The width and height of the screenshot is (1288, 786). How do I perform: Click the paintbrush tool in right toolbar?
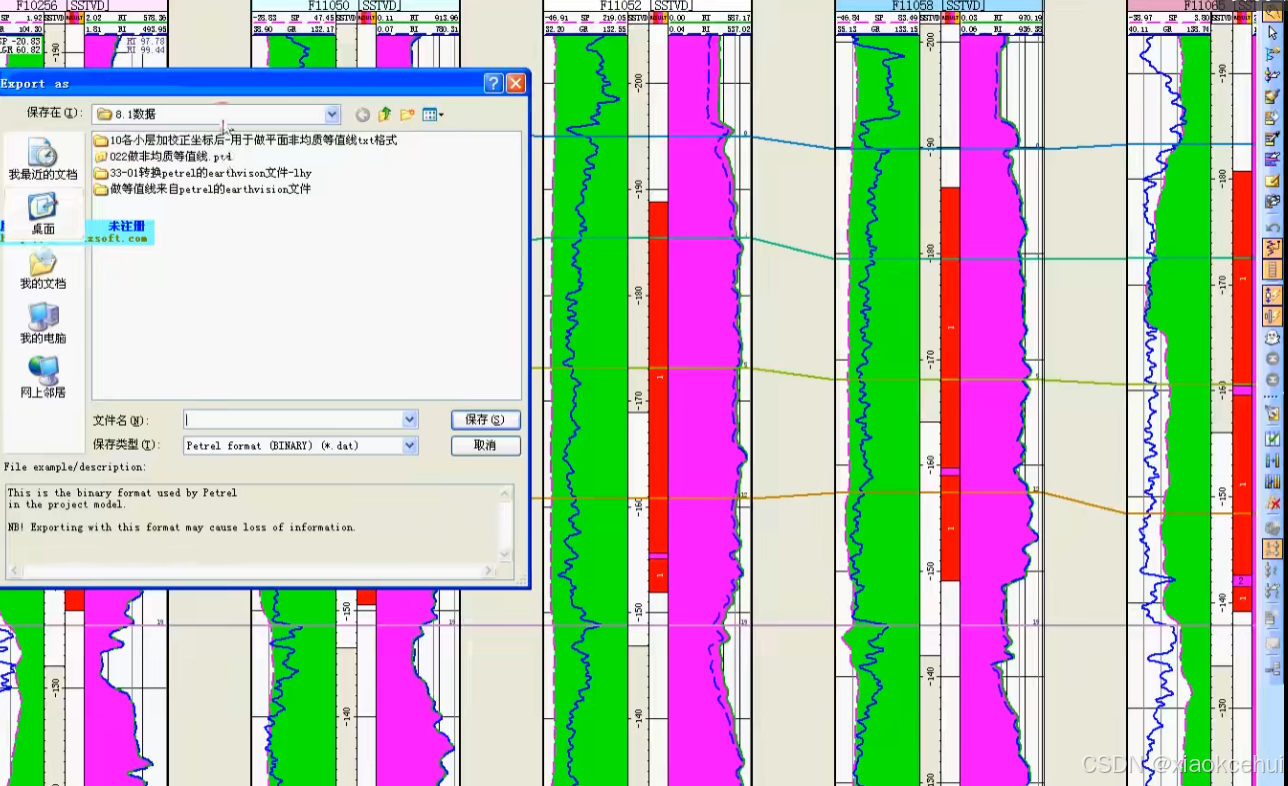1273,96
